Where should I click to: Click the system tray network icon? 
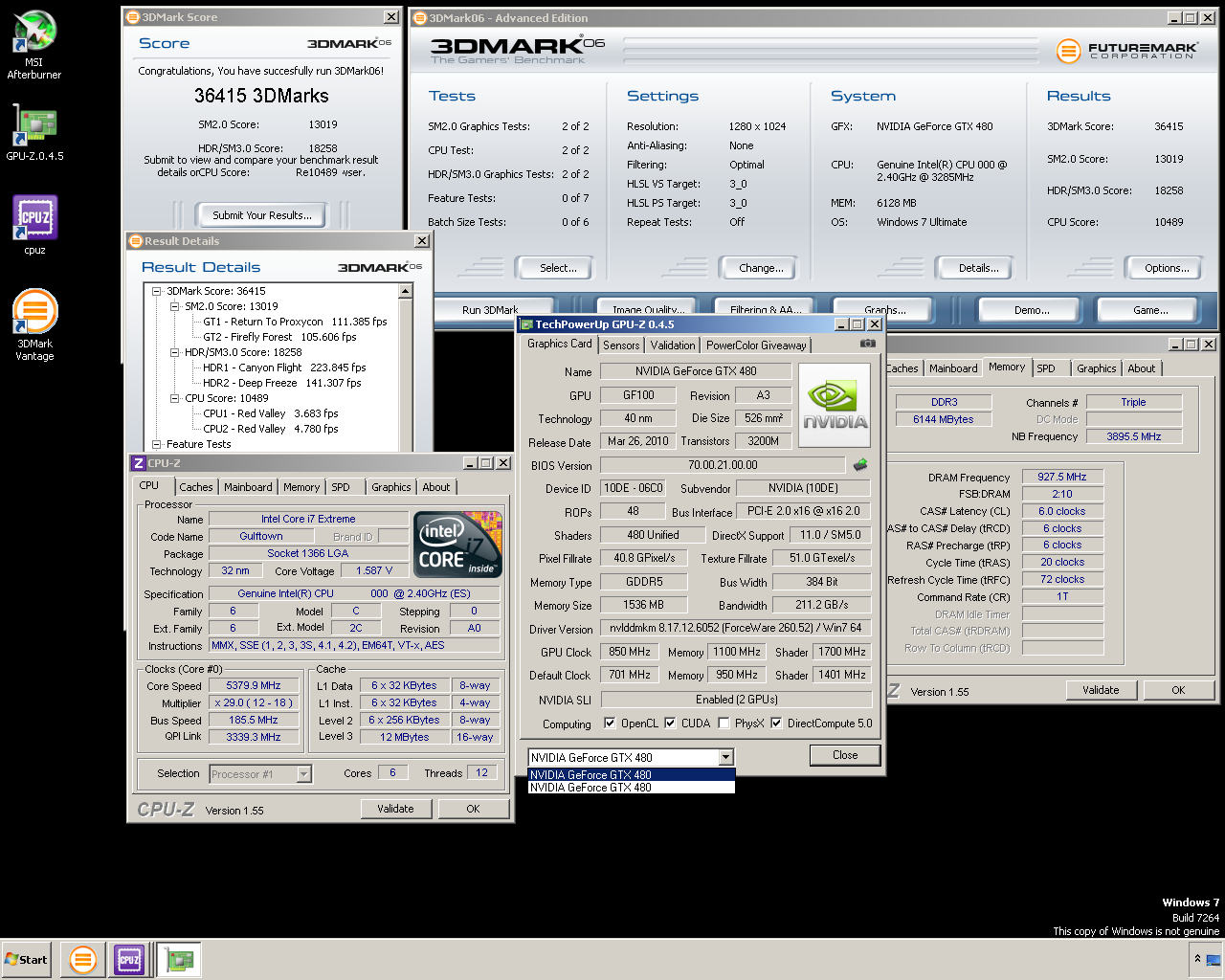(1213, 959)
